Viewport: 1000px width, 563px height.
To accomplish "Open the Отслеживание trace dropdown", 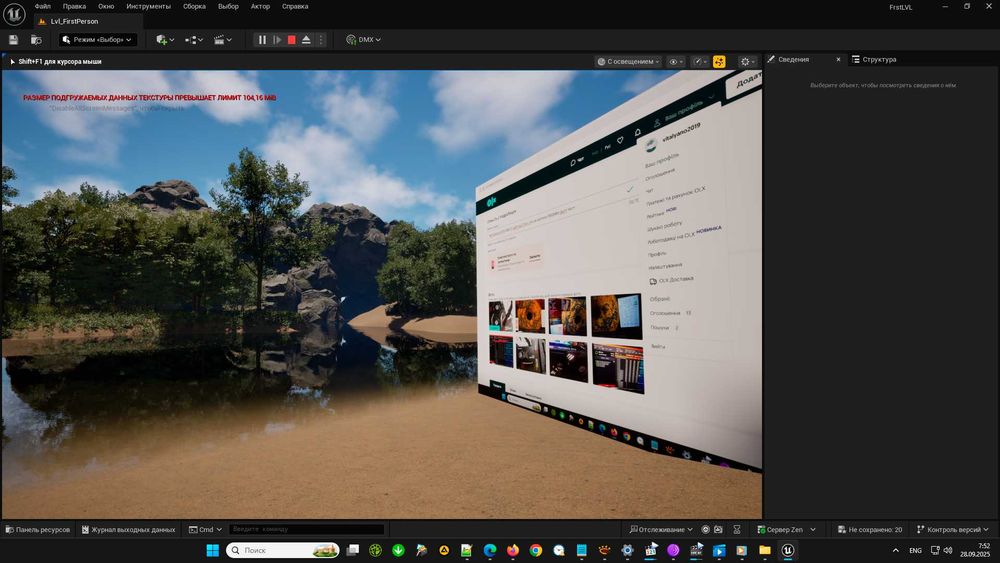I will tap(661, 529).
